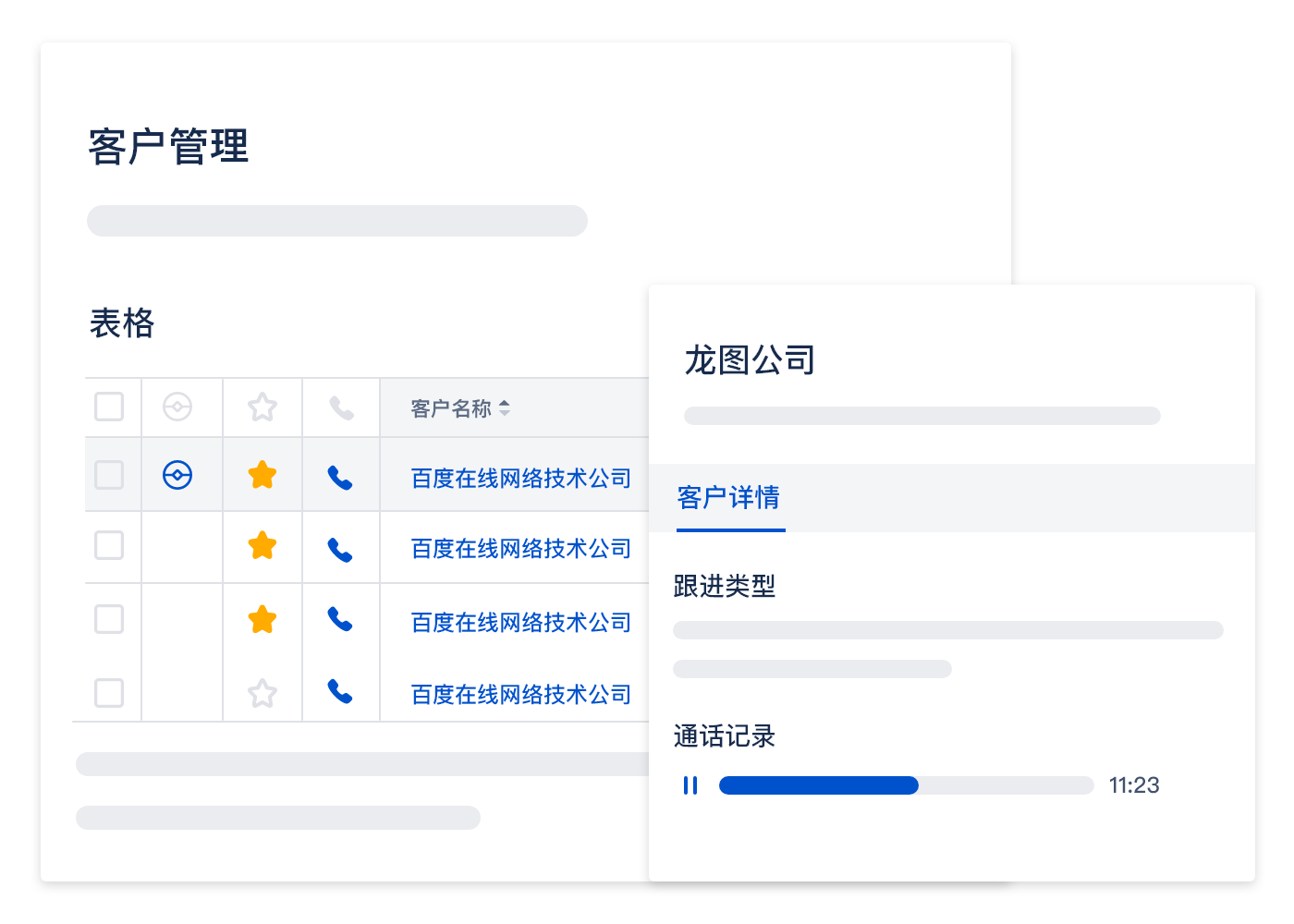This screenshot has height=924, width=1294.
Task: Open the last row's 百度在线网络技术公司 link
Action: 520,694
